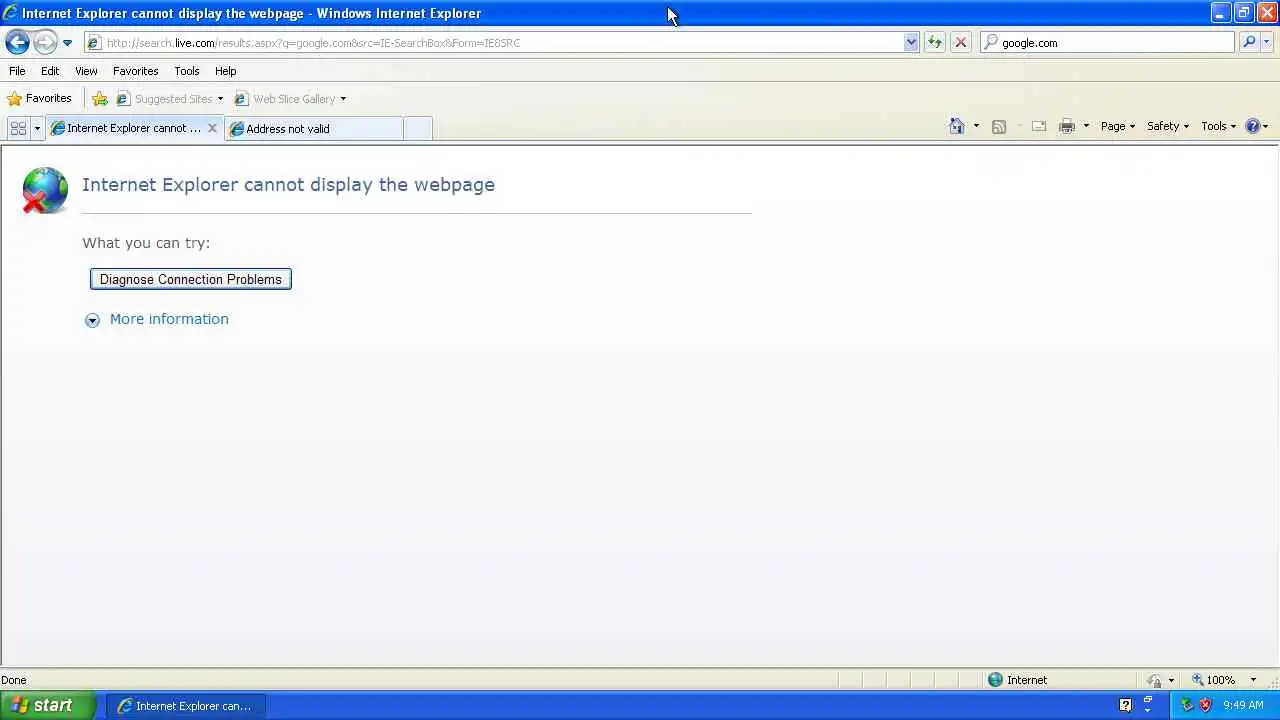Click Internet Explorer taskbar button
1280x720 pixels.
[184, 706]
